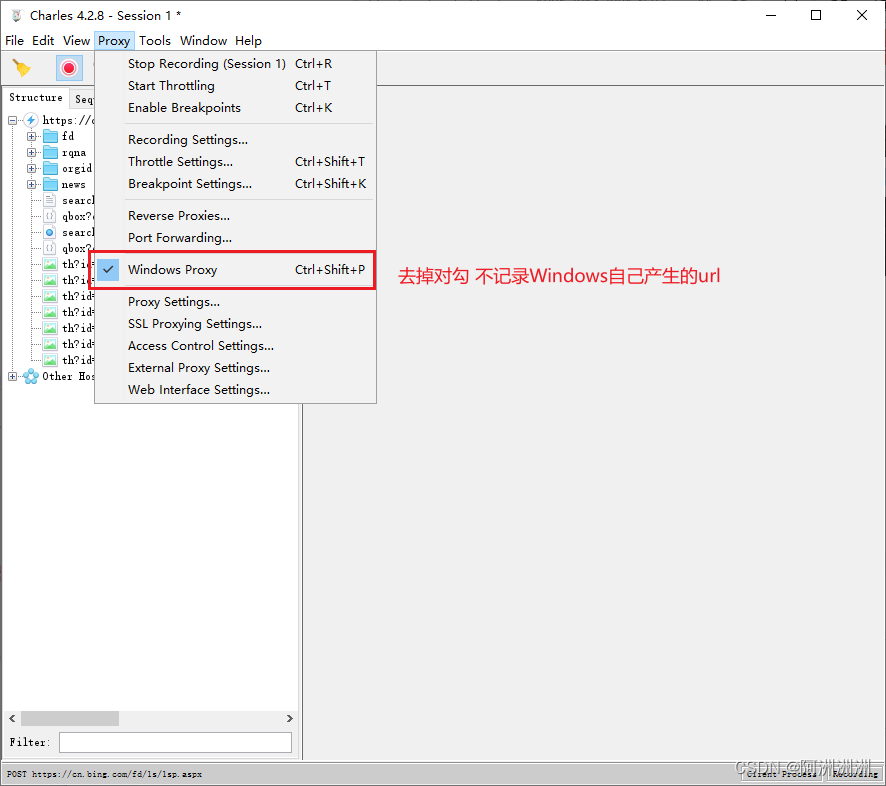Select the fd tree row label
Image resolution: width=886 pixels, height=786 pixels.
[68, 136]
